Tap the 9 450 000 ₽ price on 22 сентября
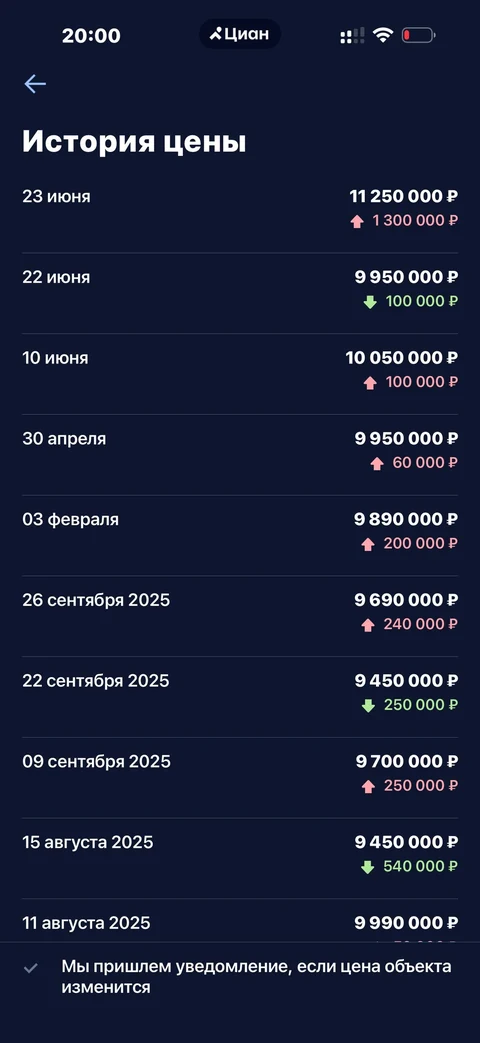 tap(406, 681)
